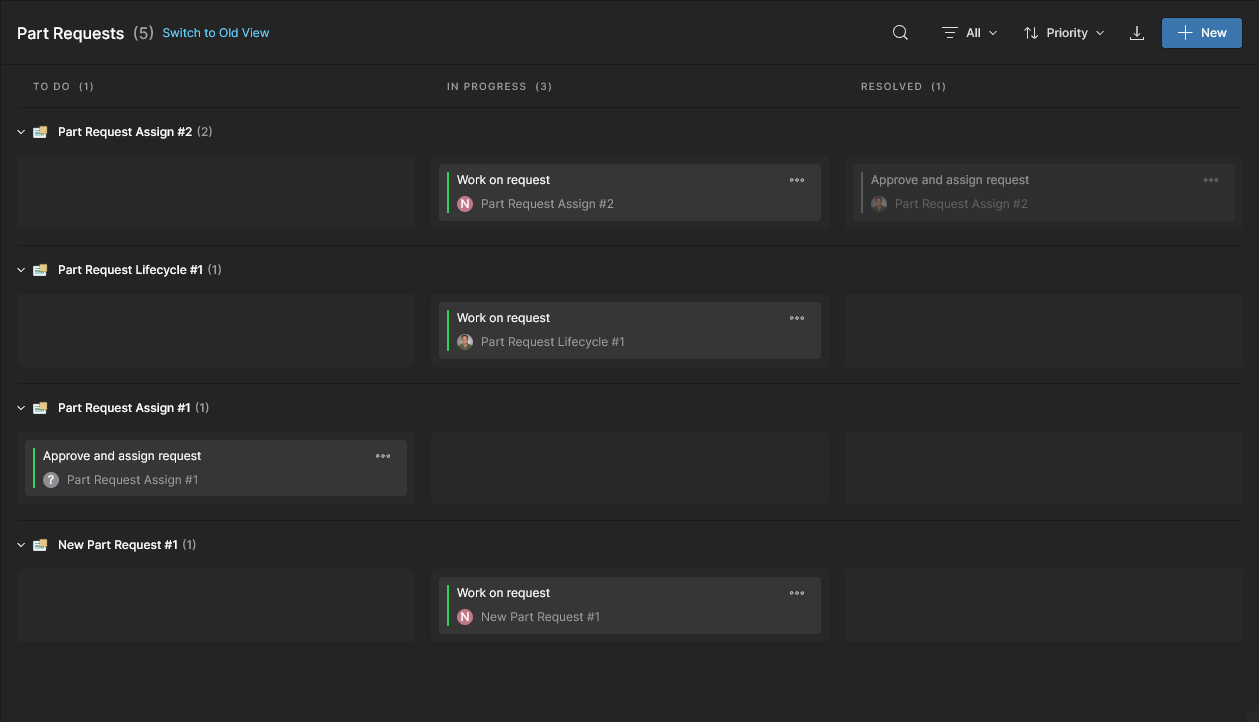Viewport: 1259px width, 722px height.
Task: Click the folder icon beside Part Request Assign #2 group
Action: tap(40, 132)
